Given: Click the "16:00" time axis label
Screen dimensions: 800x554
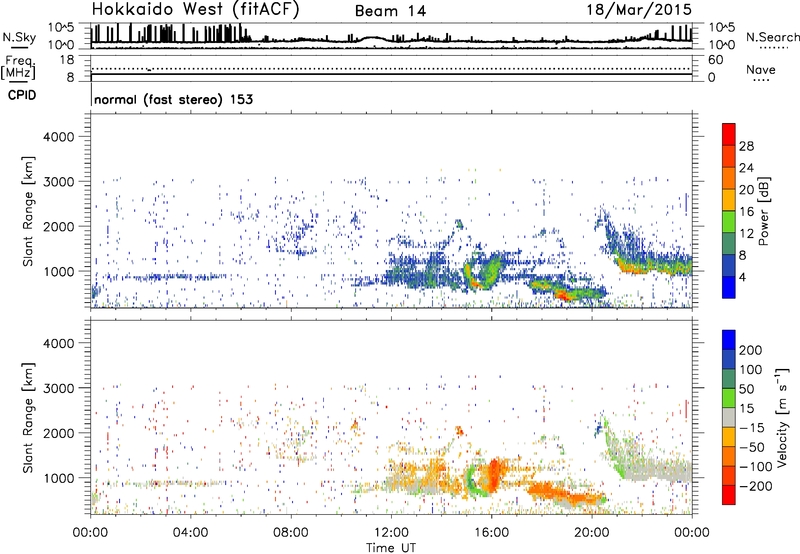Looking at the screenshot, I should (x=491, y=533).
